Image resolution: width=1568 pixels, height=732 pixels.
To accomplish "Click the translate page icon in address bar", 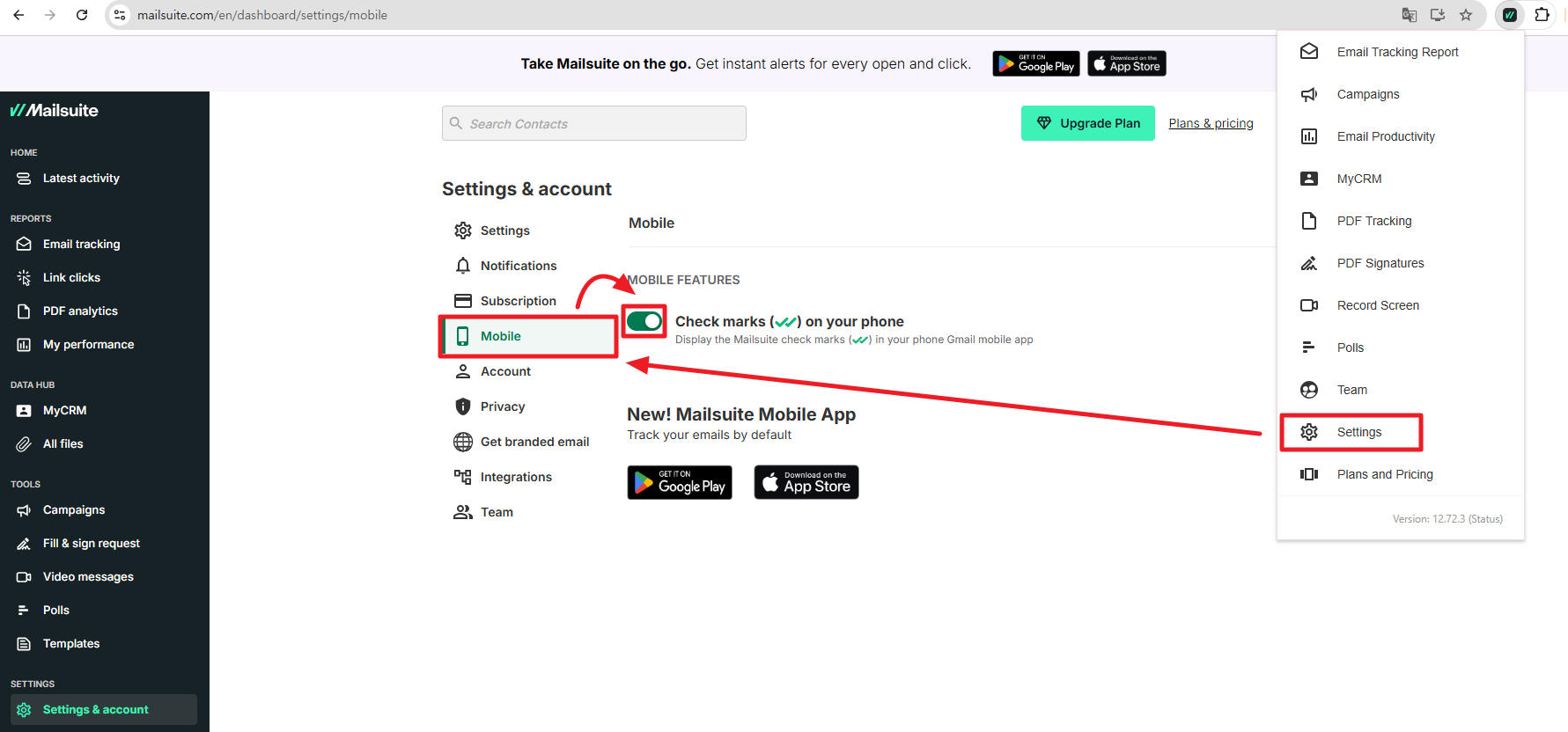I will click(x=1410, y=15).
